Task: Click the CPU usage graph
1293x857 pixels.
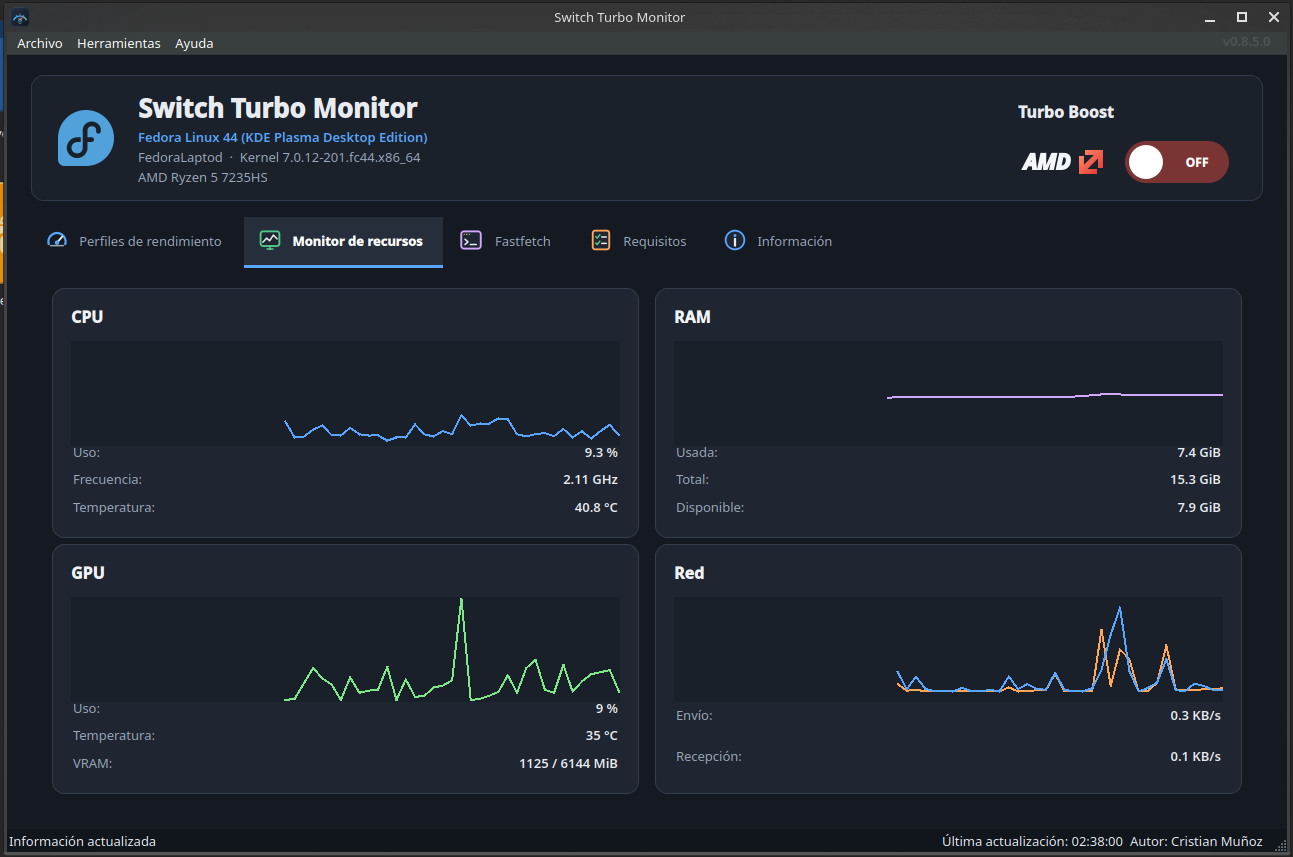Action: (345, 393)
